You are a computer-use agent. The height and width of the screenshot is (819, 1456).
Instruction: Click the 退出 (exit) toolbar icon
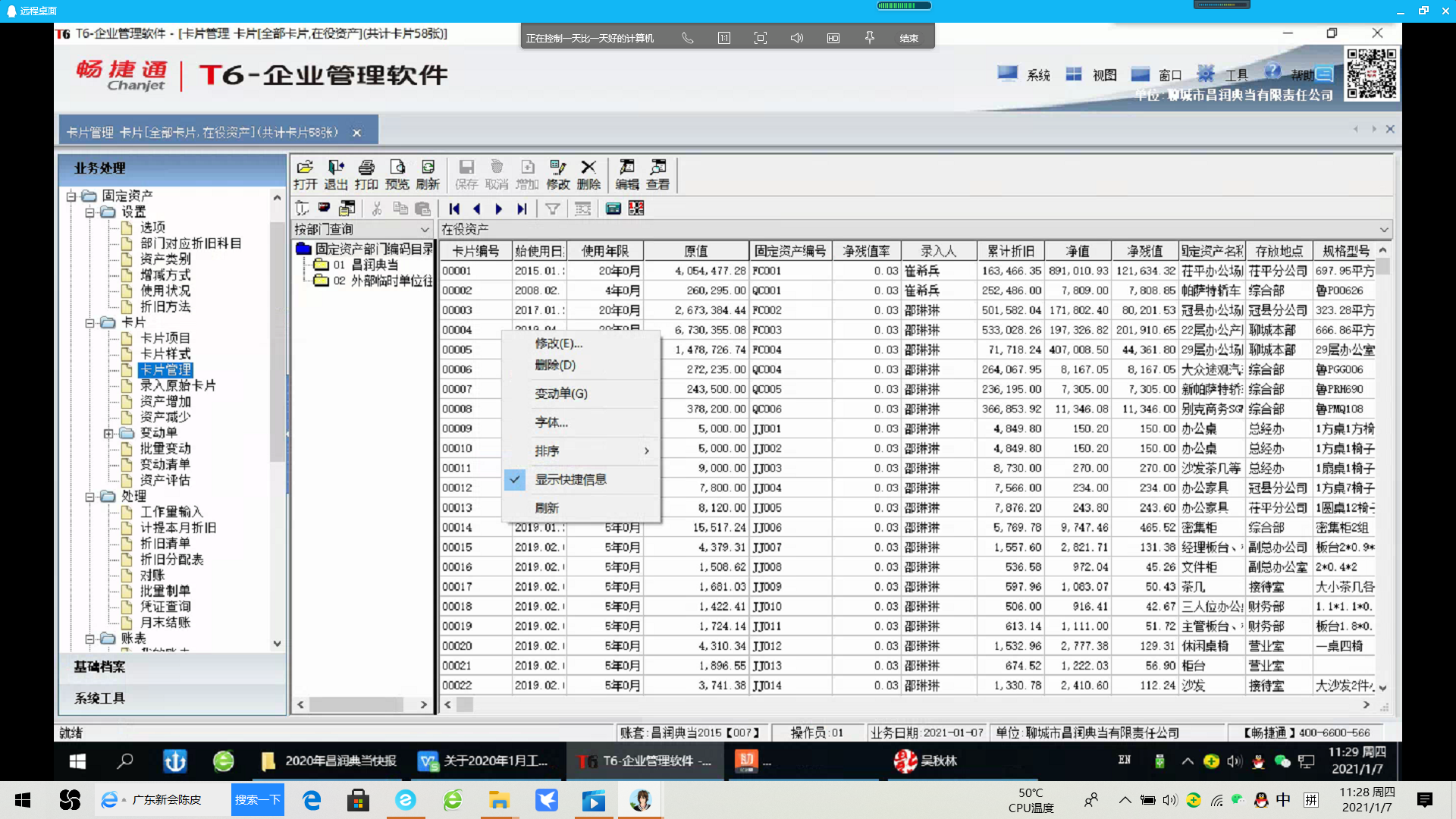(336, 174)
